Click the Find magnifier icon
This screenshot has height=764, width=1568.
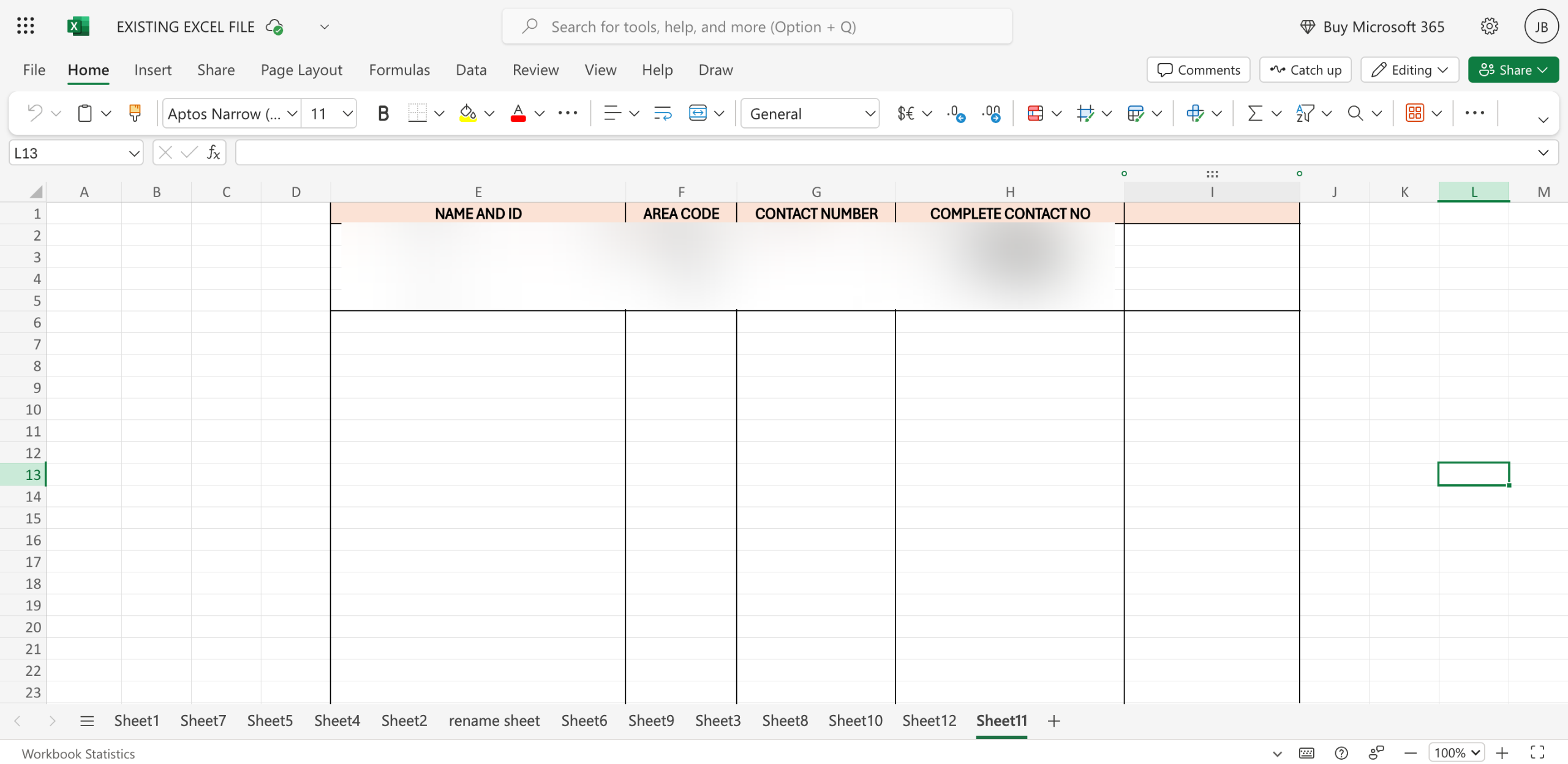1355,113
